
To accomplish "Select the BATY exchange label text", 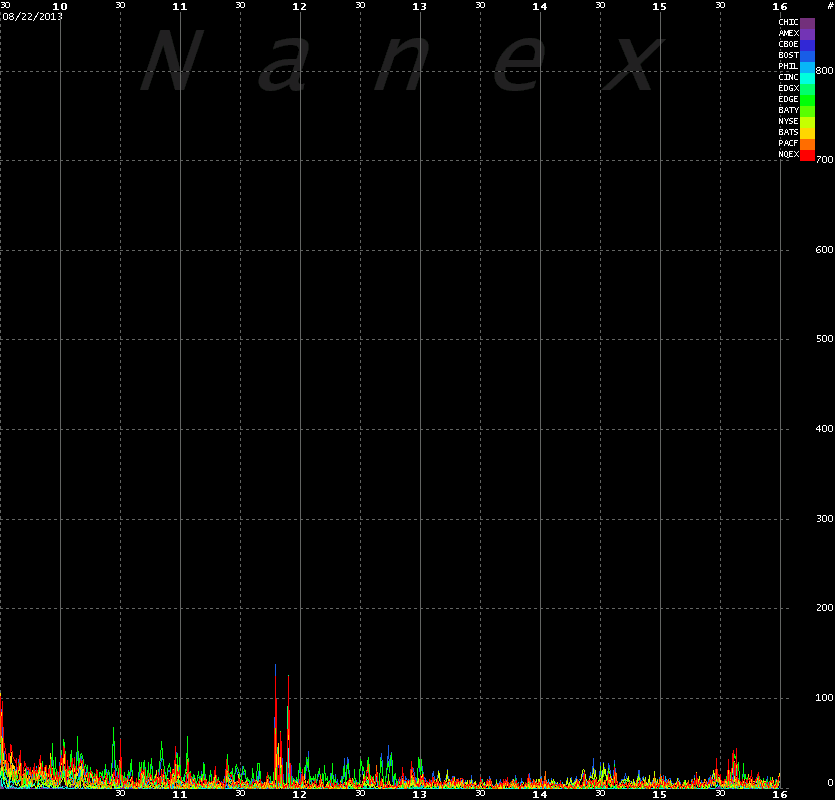I will point(788,110).
